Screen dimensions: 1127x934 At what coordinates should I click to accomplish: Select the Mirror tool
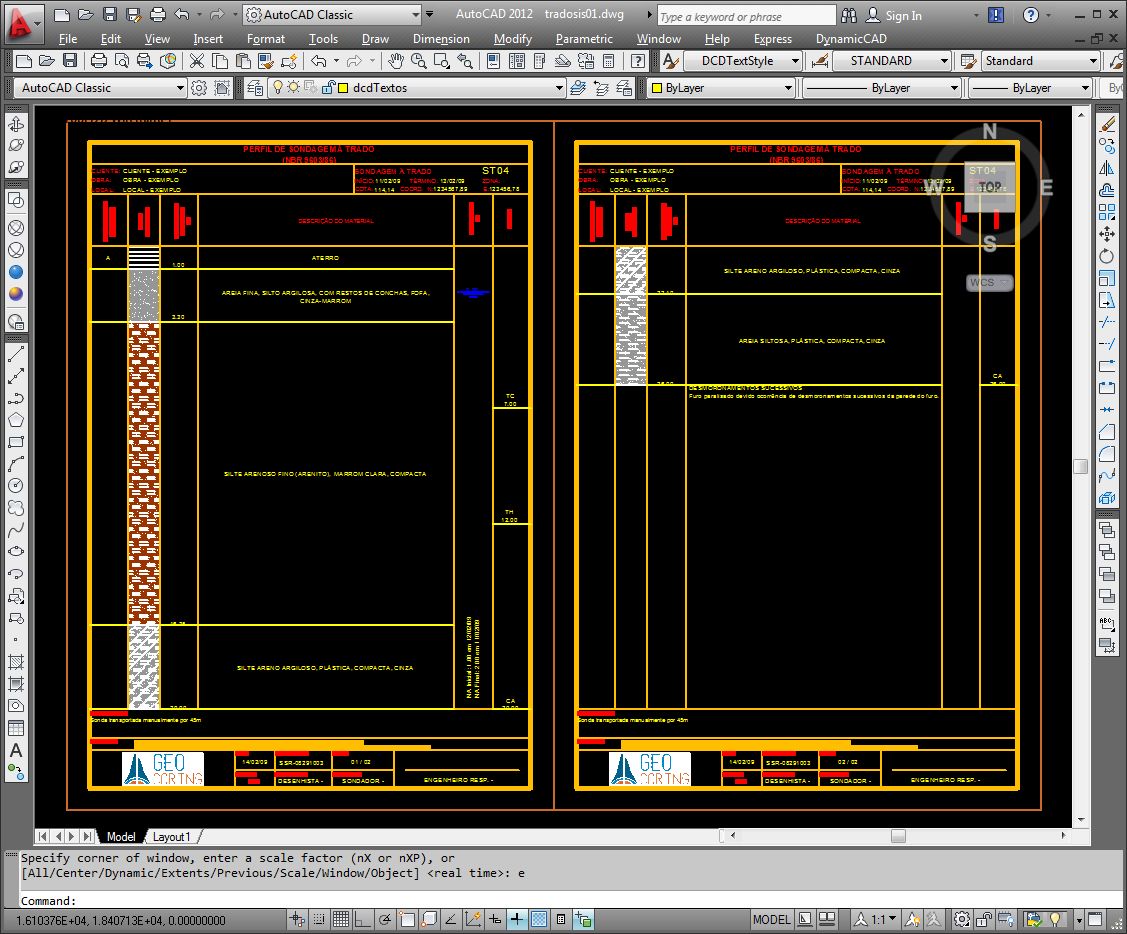pyautogui.click(x=1107, y=168)
